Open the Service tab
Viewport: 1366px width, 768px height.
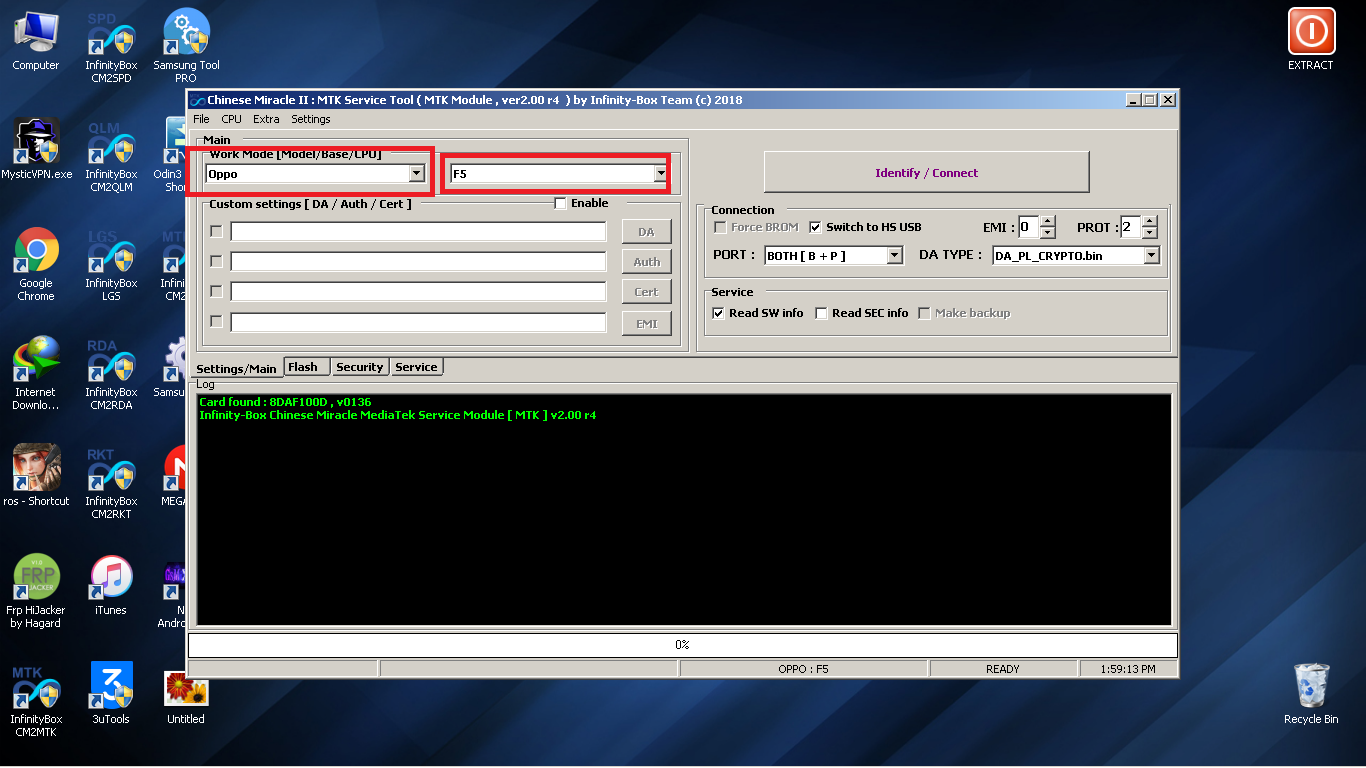[416, 367]
